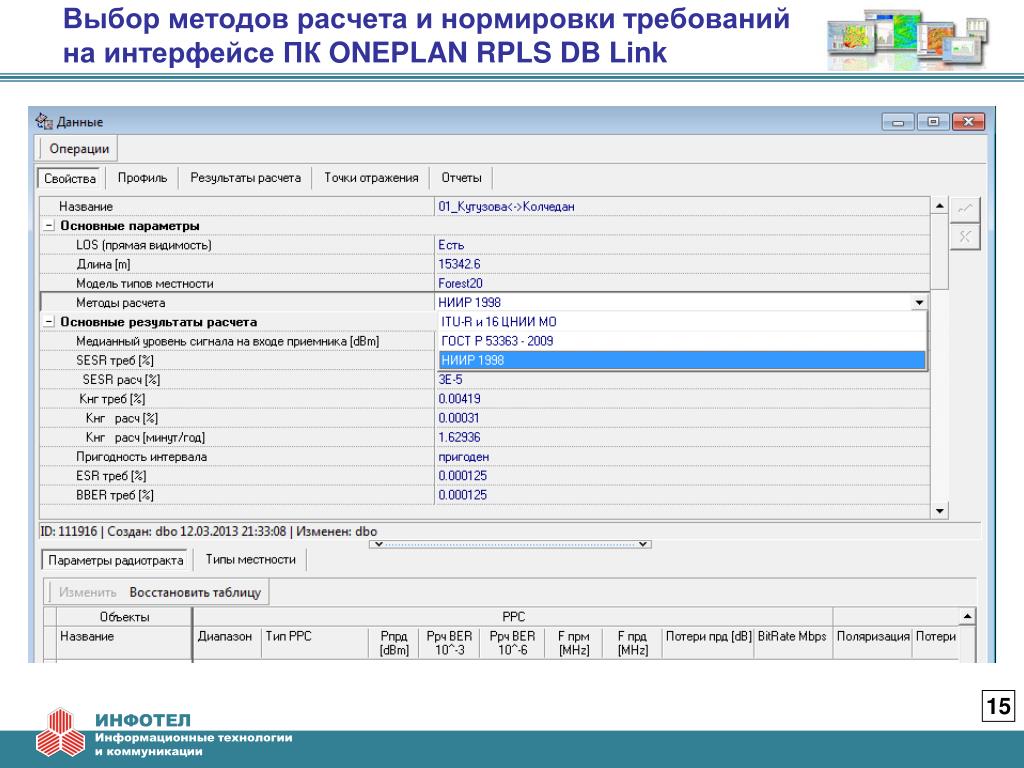Click the РРС table group header

(513, 617)
